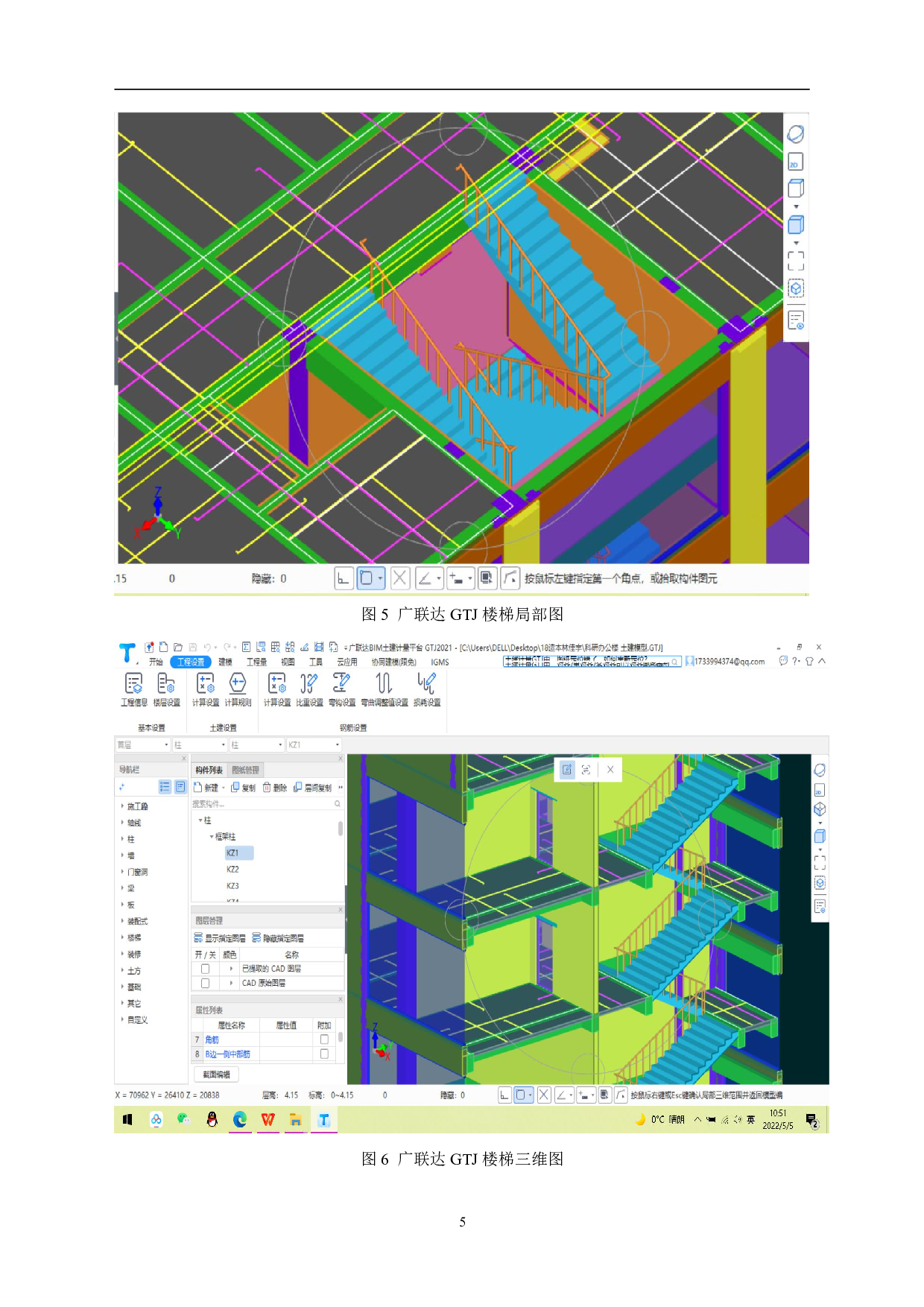Collapse the 框架柱 tree group

click(x=212, y=837)
